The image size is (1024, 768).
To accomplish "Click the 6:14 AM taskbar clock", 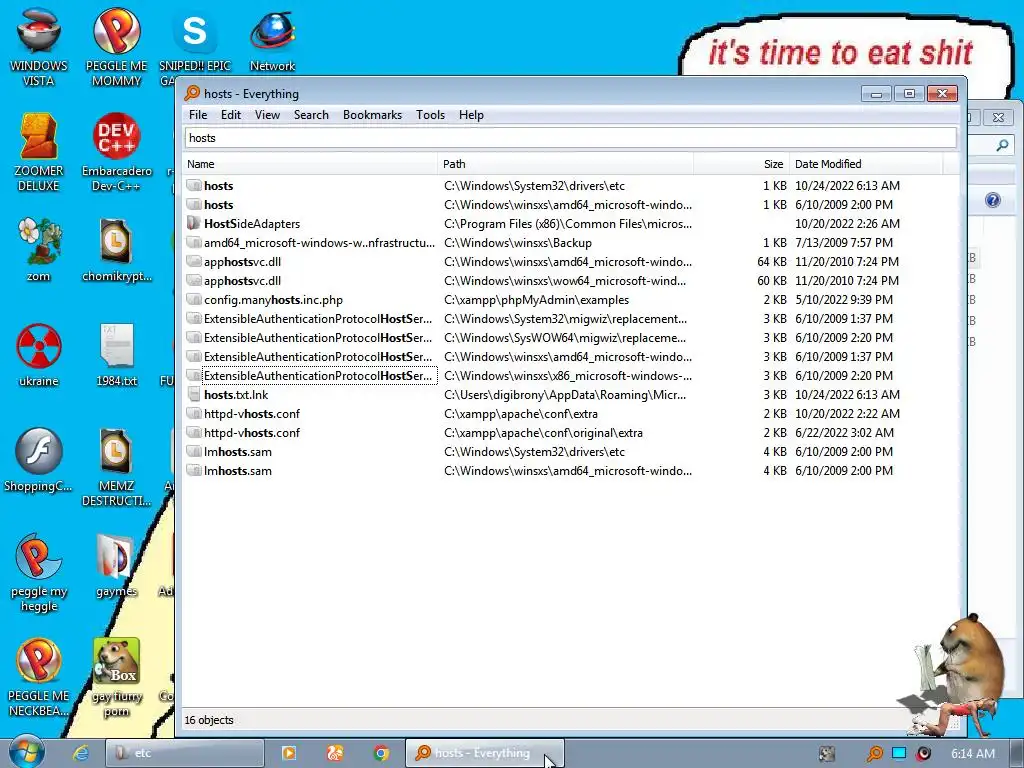I will (x=972, y=754).
